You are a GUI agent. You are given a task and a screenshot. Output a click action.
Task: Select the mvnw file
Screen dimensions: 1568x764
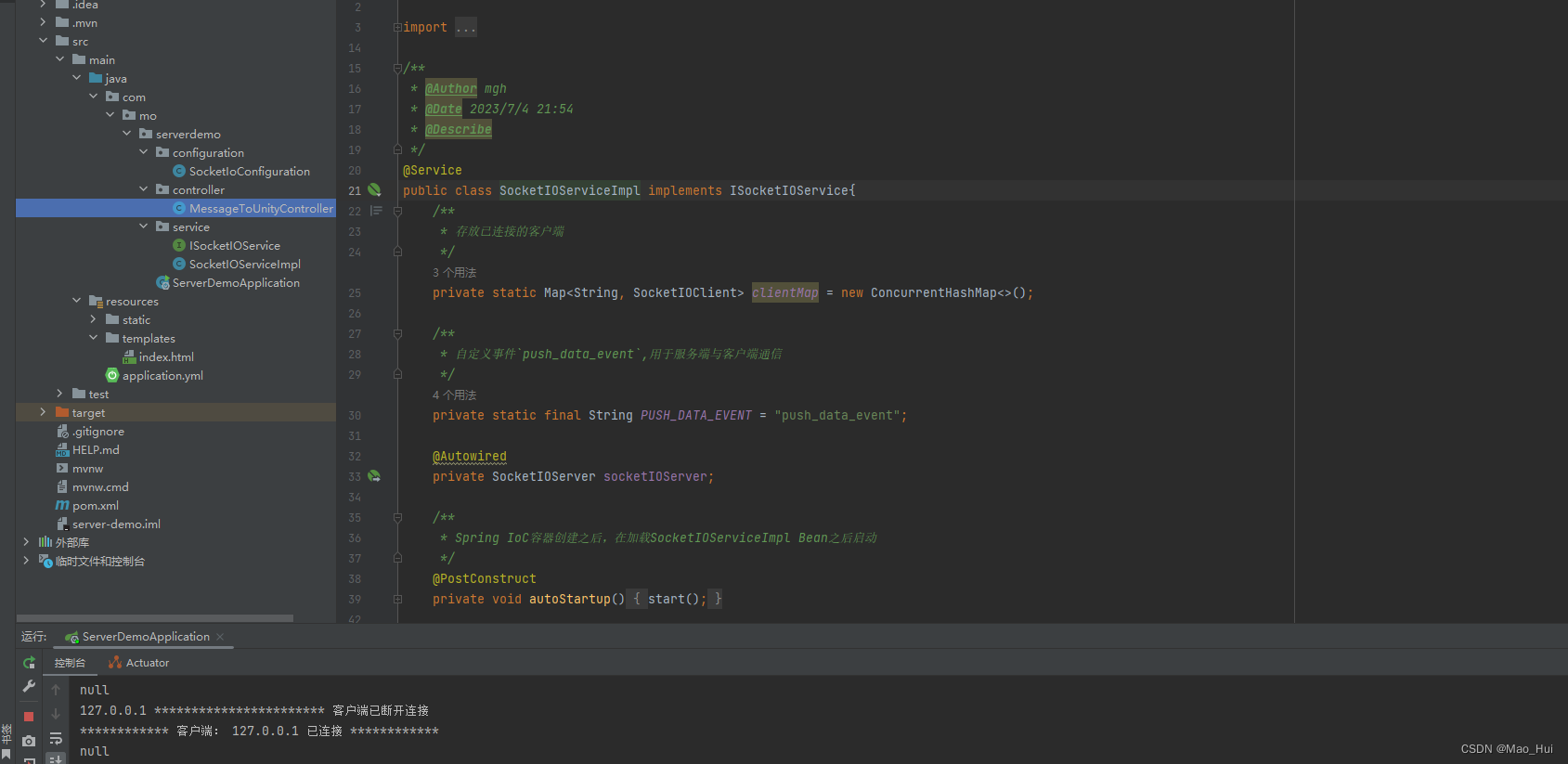pos(87,469)
